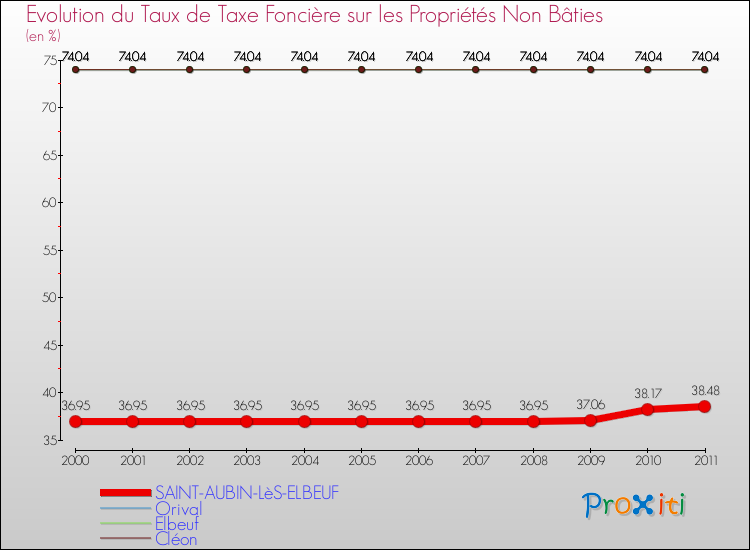Click the Proxiti logo
Image resolution: width=750 pixels, height=550 pixels.
coord(634,505)
